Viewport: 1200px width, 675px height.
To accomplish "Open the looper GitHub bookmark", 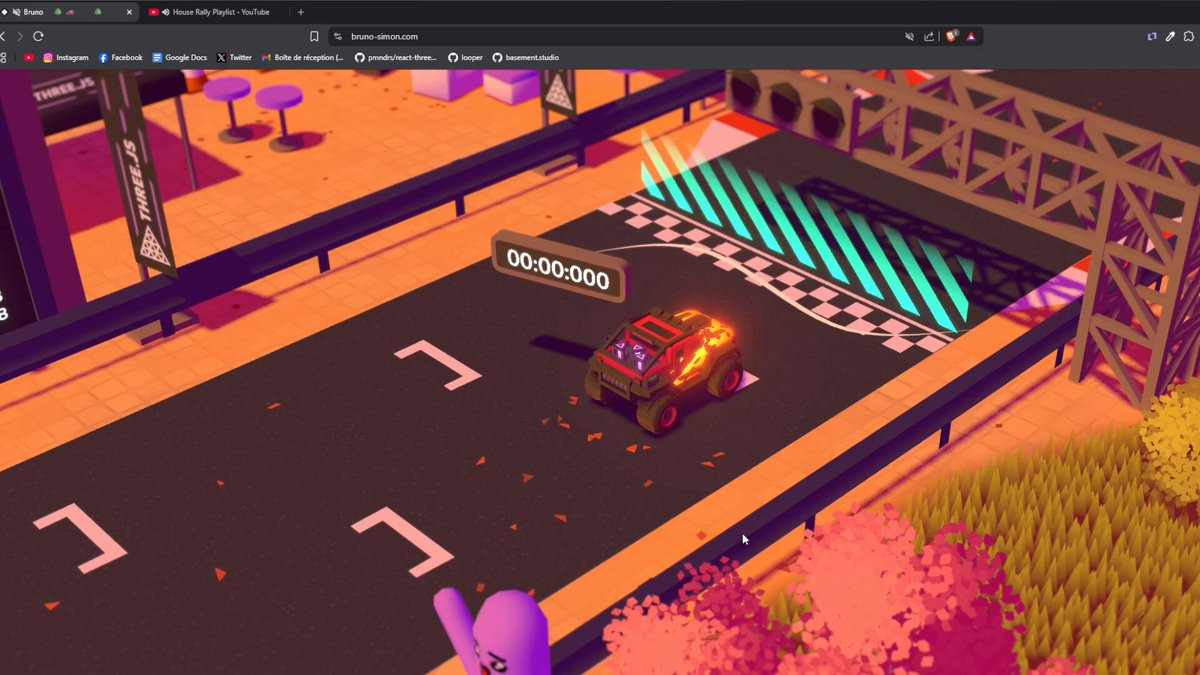I will click(x=465, y=58).
